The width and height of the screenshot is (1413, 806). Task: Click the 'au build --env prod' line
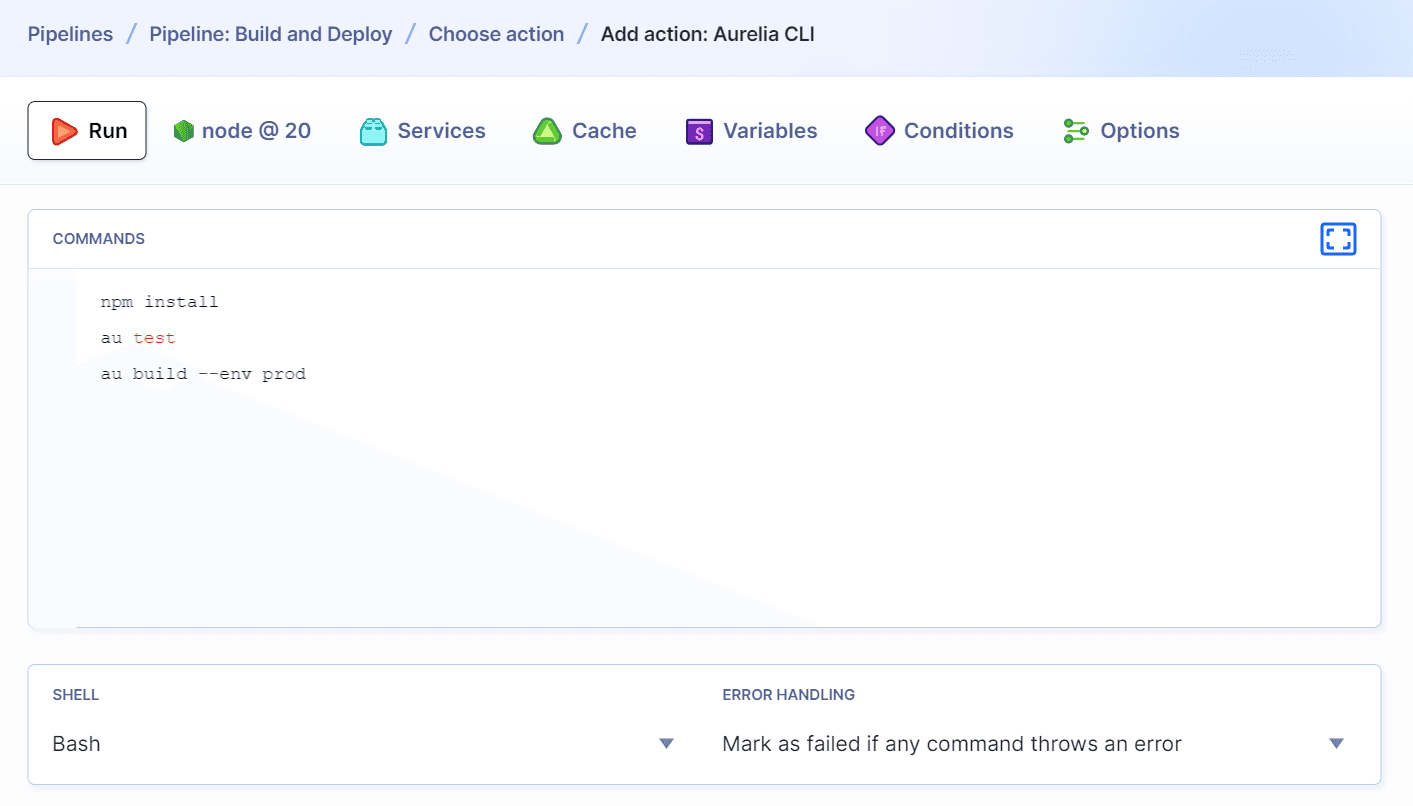[x=203, y=374]
